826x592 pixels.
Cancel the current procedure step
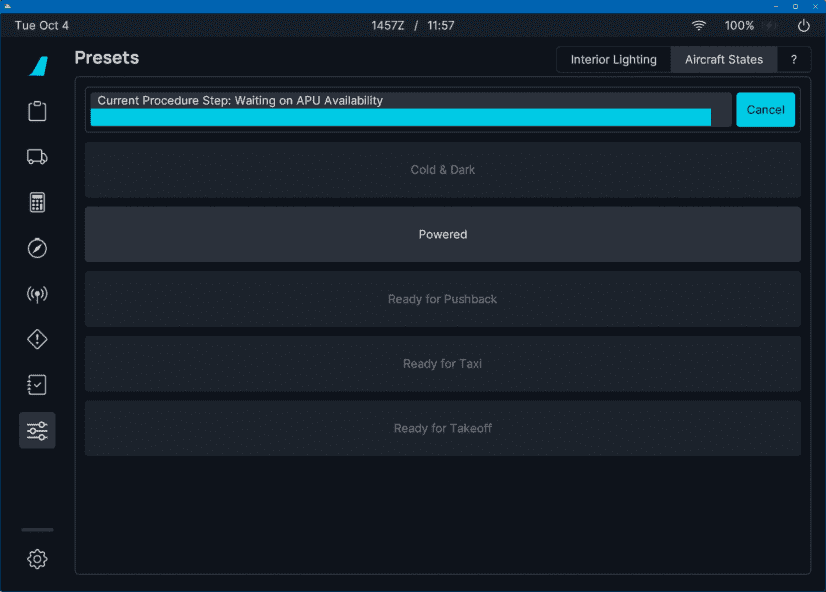765,110
